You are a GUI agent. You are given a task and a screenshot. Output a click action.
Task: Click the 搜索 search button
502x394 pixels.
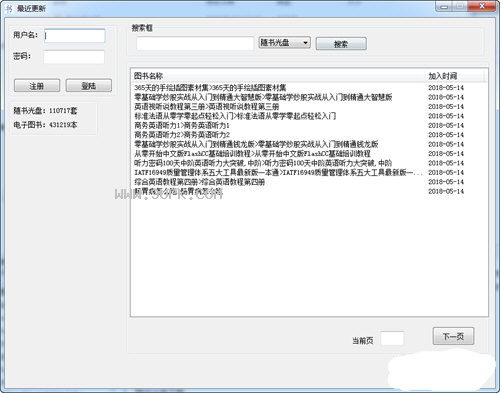point(341,44)
